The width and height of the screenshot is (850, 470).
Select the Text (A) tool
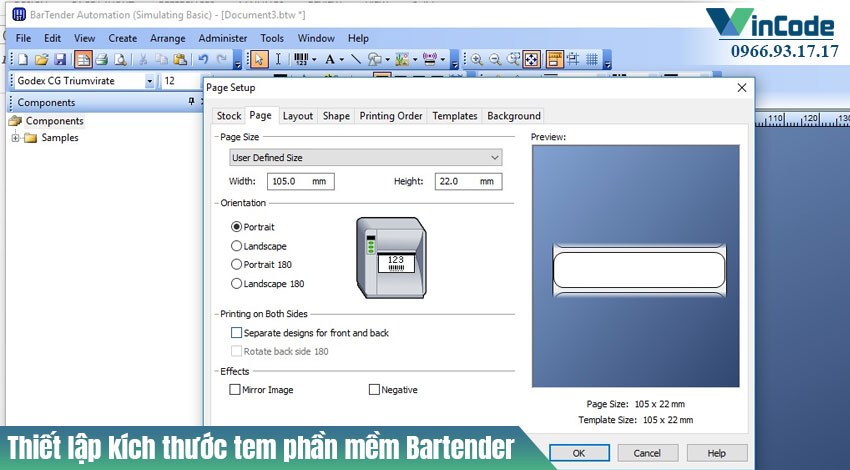coord(330,59)
